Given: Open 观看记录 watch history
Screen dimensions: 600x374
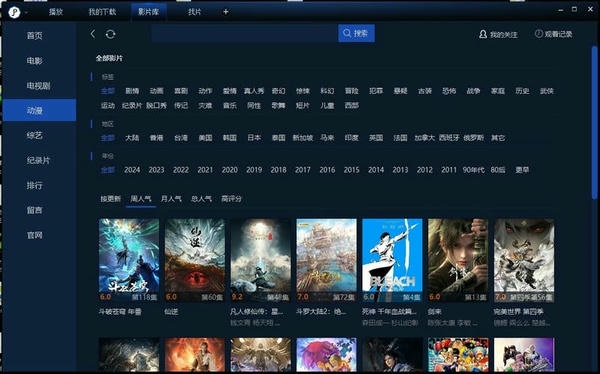Looking at the screenshot, I should [x=553, y=34].
